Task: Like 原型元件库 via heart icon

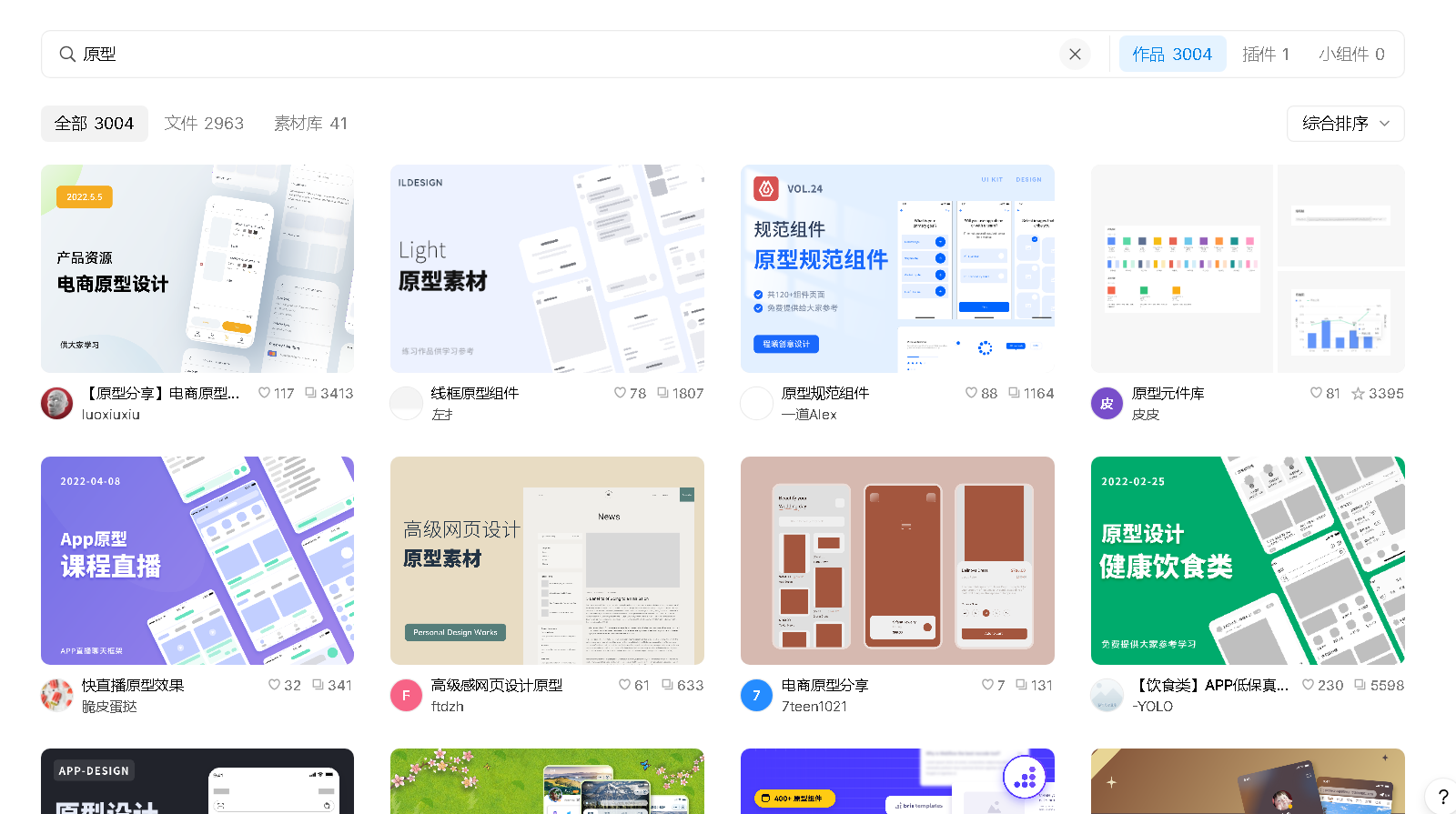Action: [x=1316, y=393]
